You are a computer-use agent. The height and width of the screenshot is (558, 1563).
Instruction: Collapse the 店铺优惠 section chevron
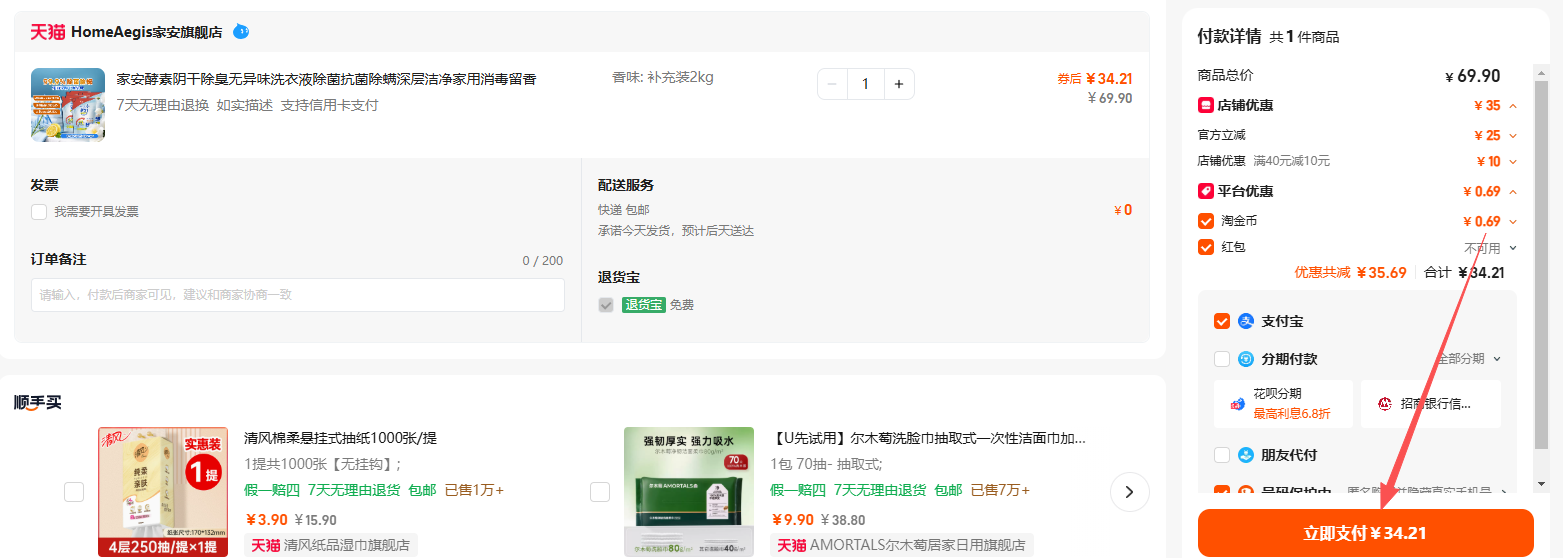point(1513,106)
